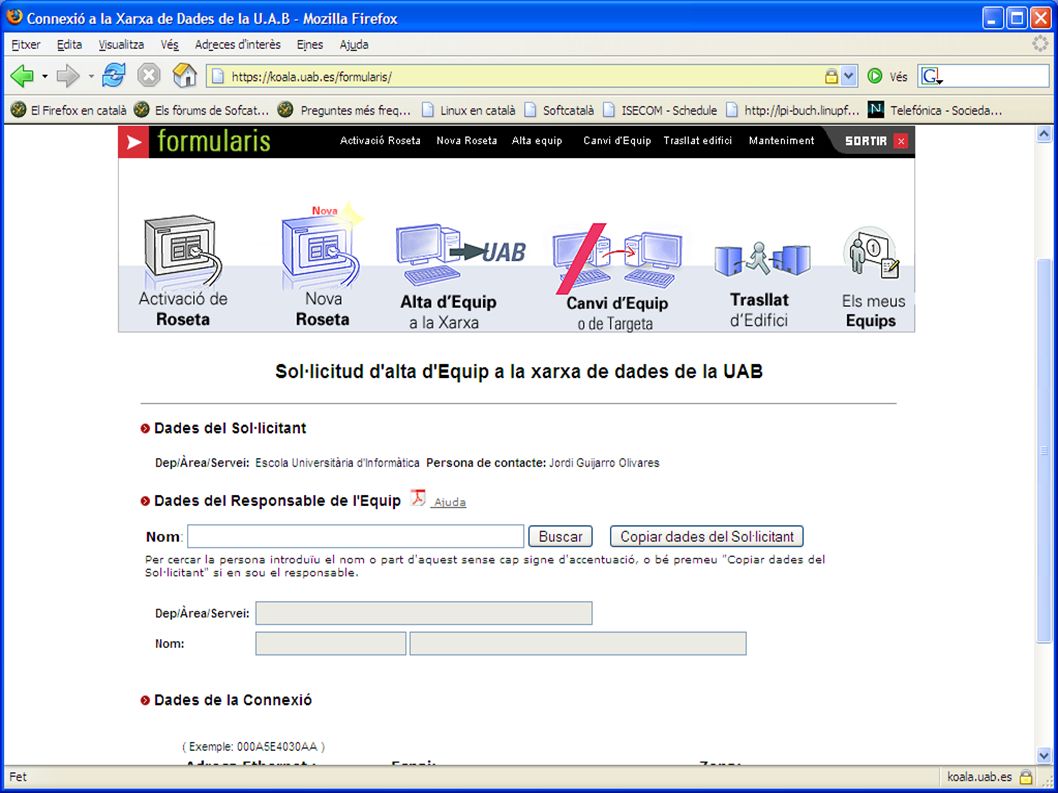Open the Forward button history dropdown

[91, 76]
